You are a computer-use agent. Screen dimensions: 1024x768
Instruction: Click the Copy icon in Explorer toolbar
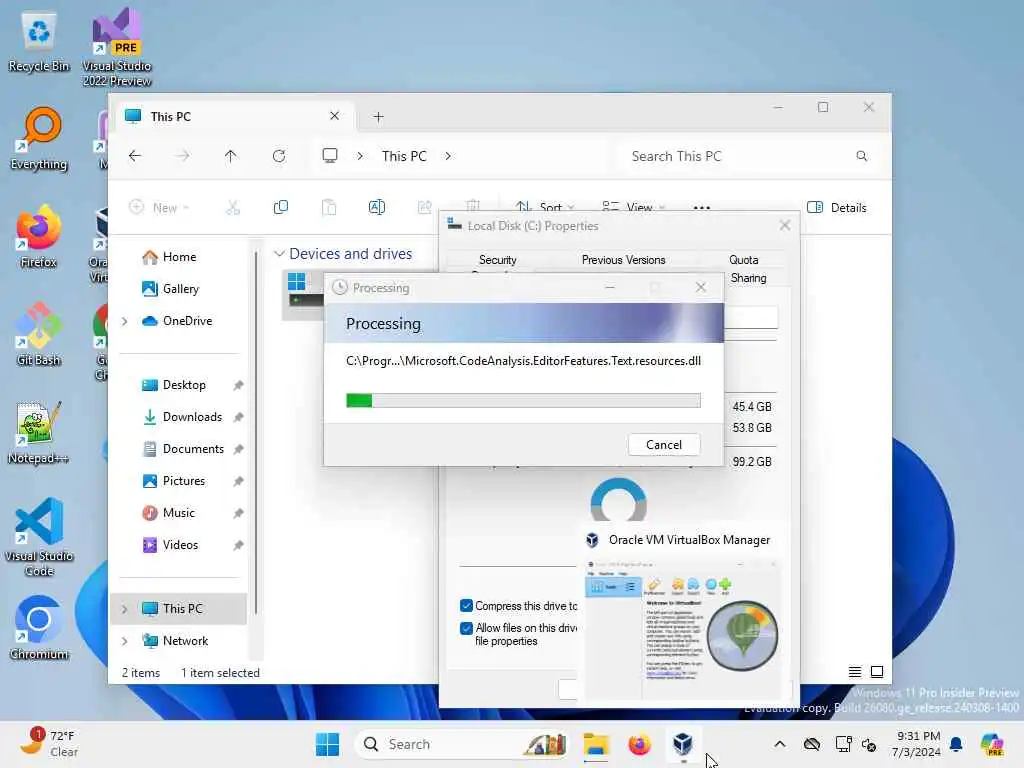[281, 208]
